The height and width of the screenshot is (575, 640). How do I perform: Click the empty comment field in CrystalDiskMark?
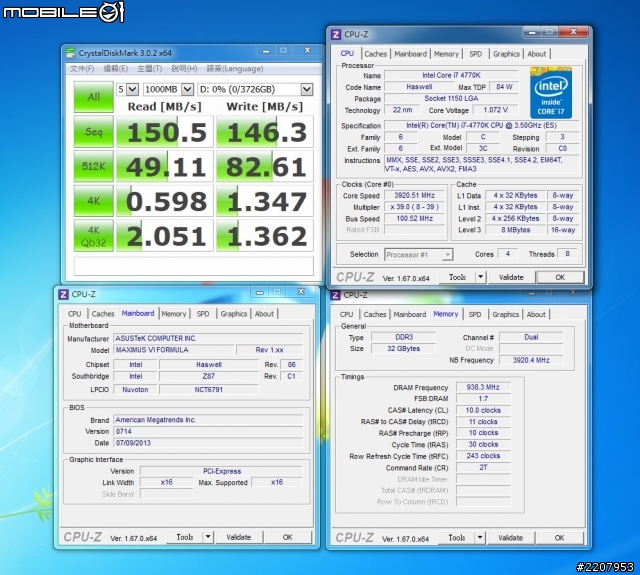point(193,266)
